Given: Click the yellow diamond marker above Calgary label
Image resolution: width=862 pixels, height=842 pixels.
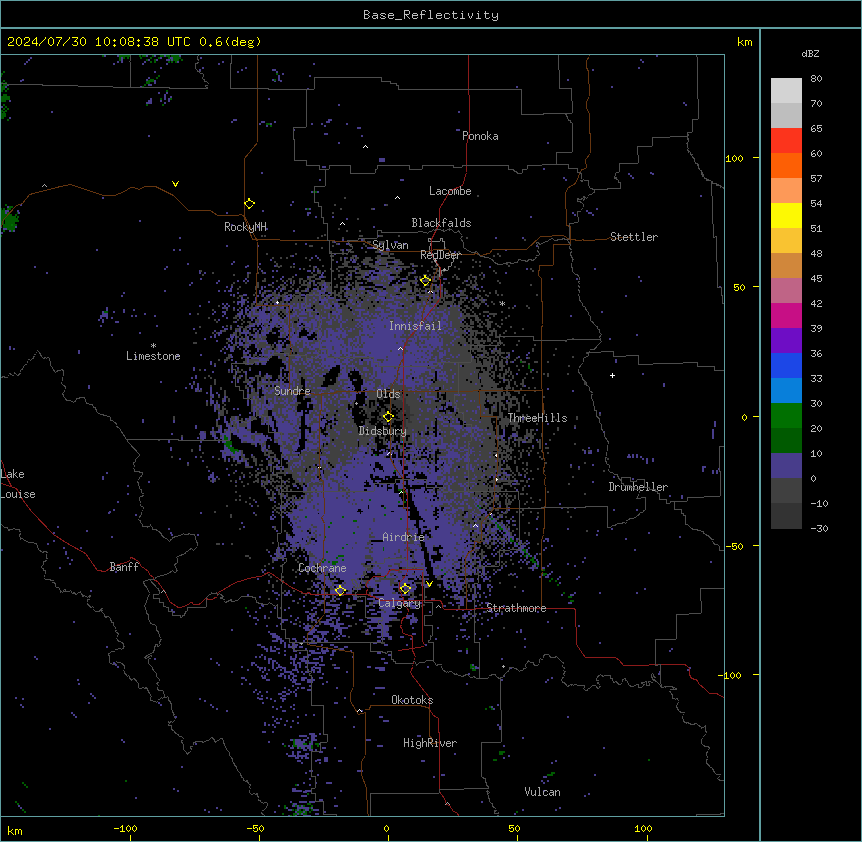Looking at the screenshot, I should click(x=405, y=589).
